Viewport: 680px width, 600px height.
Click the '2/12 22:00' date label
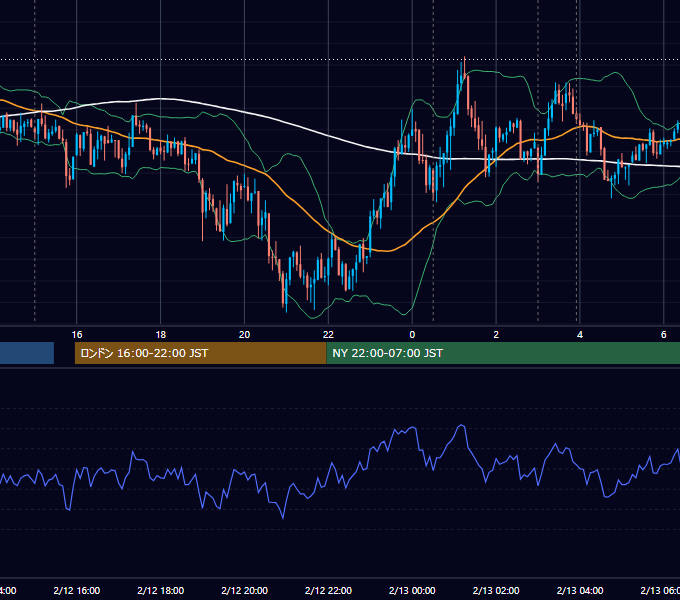[x=328, y=590]
